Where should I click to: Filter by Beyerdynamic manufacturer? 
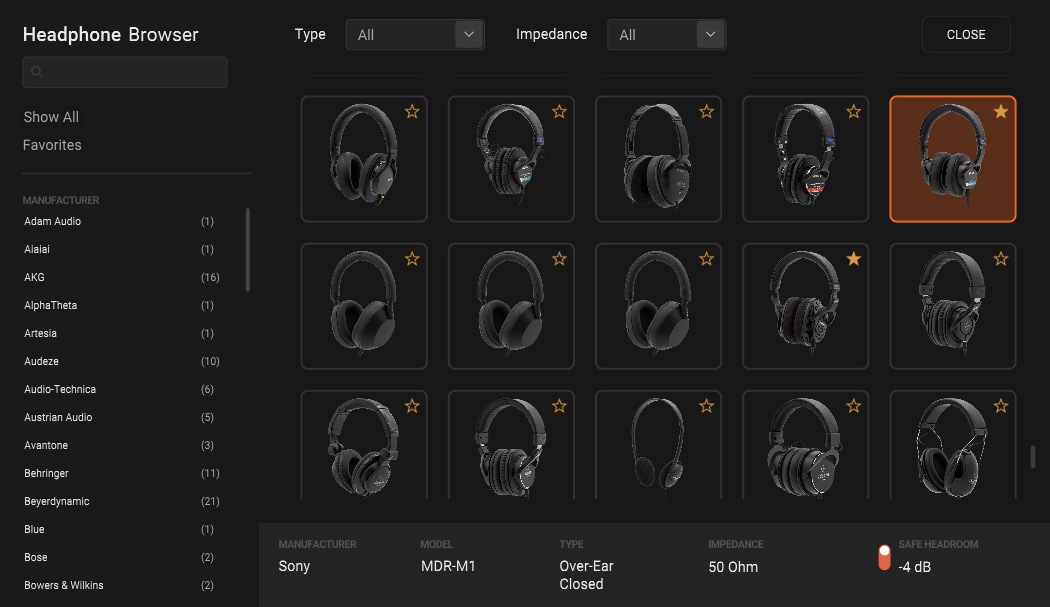[x=57, y=501]
